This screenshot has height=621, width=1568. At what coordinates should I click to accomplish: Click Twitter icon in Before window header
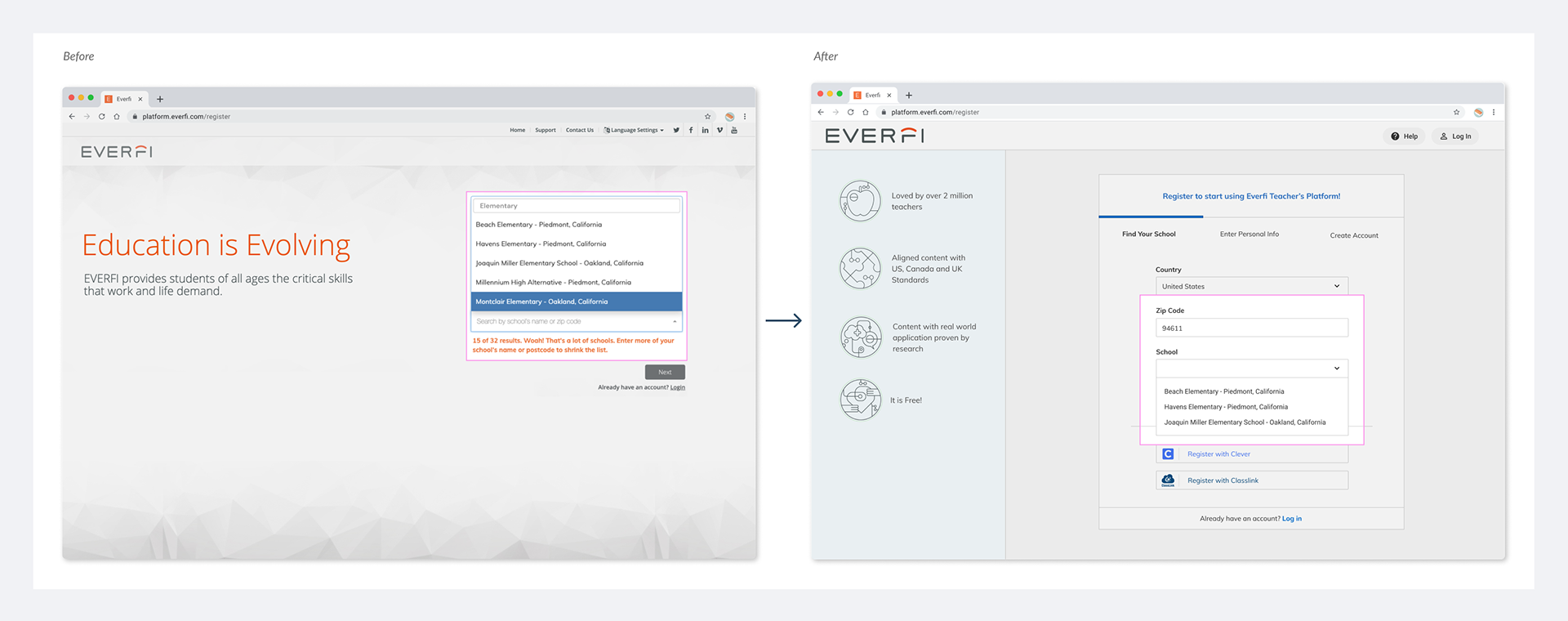[676, 130]
